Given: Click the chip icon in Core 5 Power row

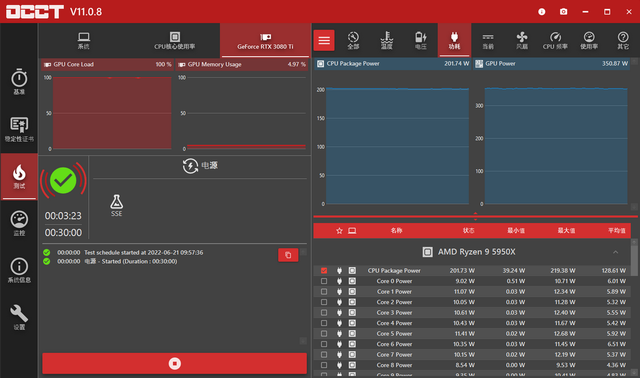Looking at the screenshot, I should pyautogui.click(x=352, y=334).
